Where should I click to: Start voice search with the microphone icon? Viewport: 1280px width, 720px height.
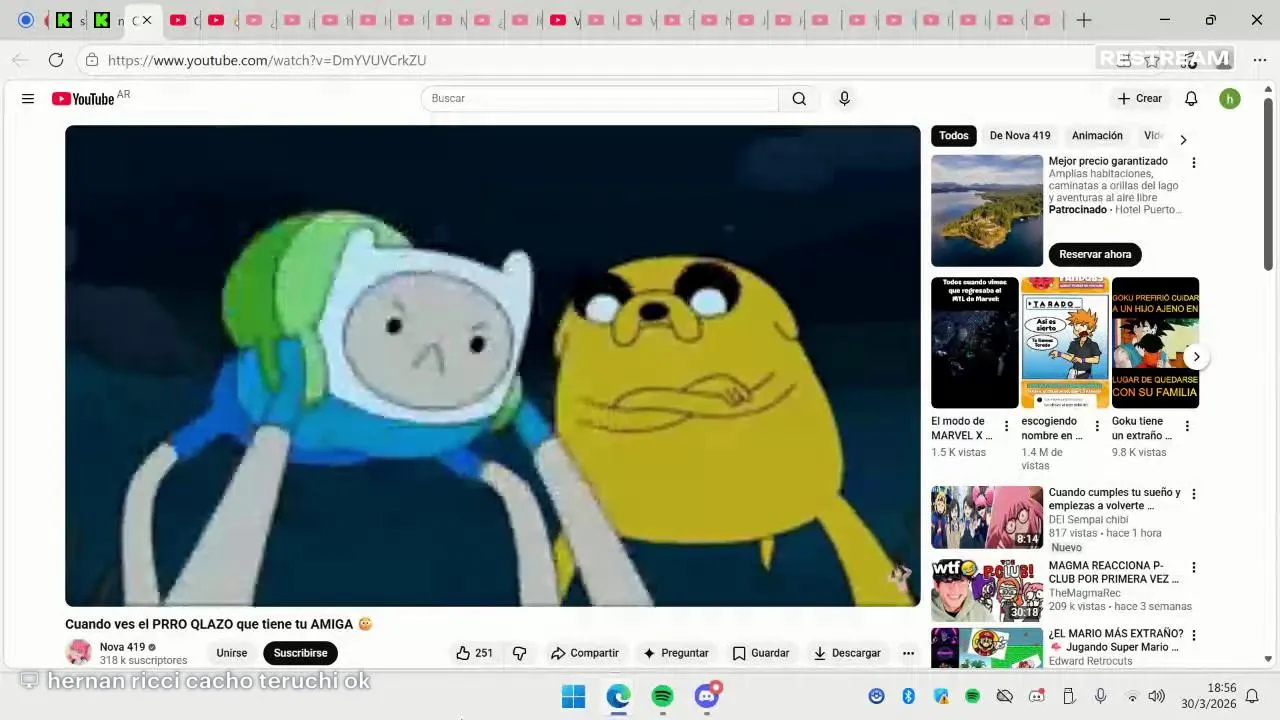[844, 98]
